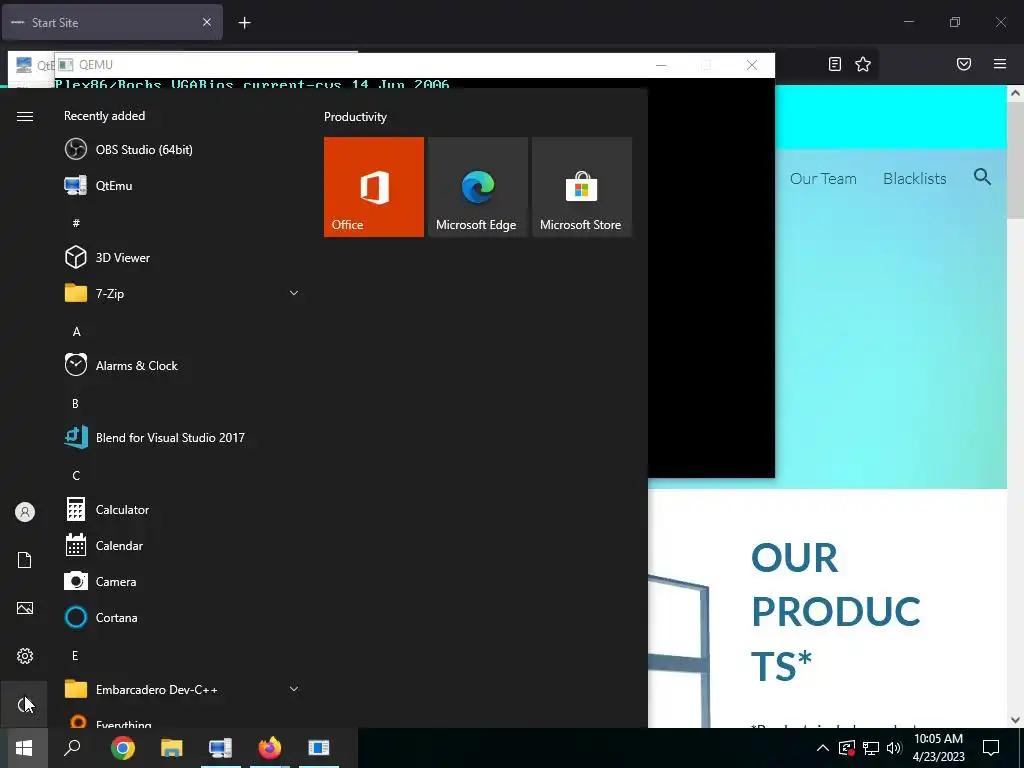The height and width of the screenshot is (768, 1024).
Task: Click the scroll down arrow of page
Action: pyautogui.click(x=1015, y=720)
